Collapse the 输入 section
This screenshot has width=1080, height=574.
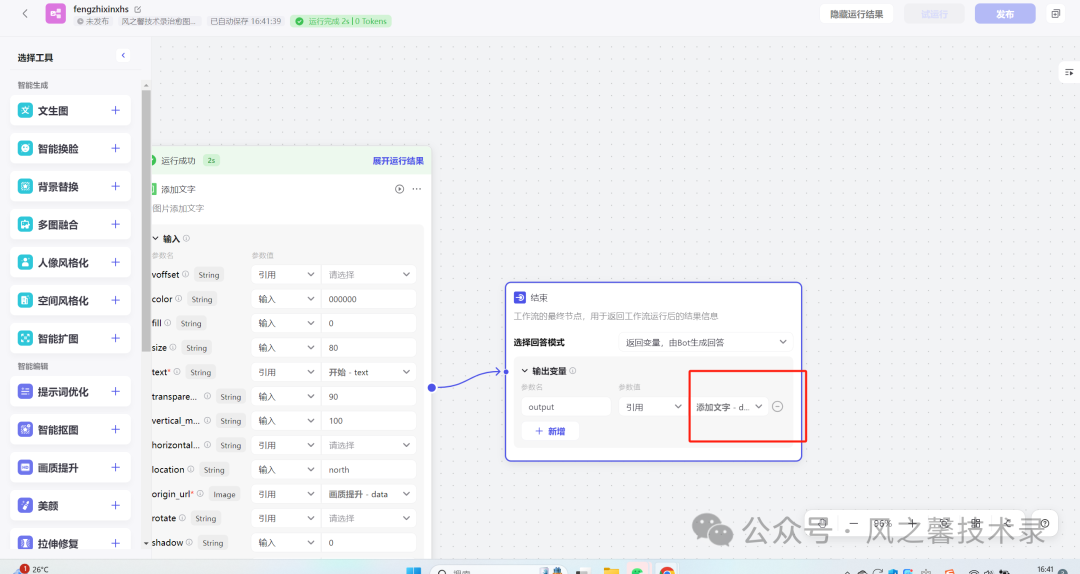point(156,238)
